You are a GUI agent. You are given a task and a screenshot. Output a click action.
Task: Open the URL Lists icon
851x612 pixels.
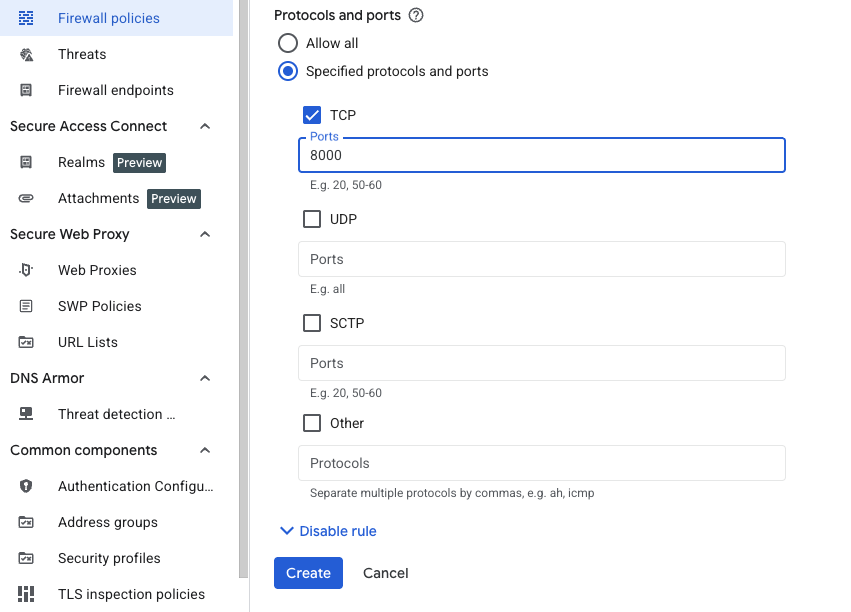coord(25,342)
